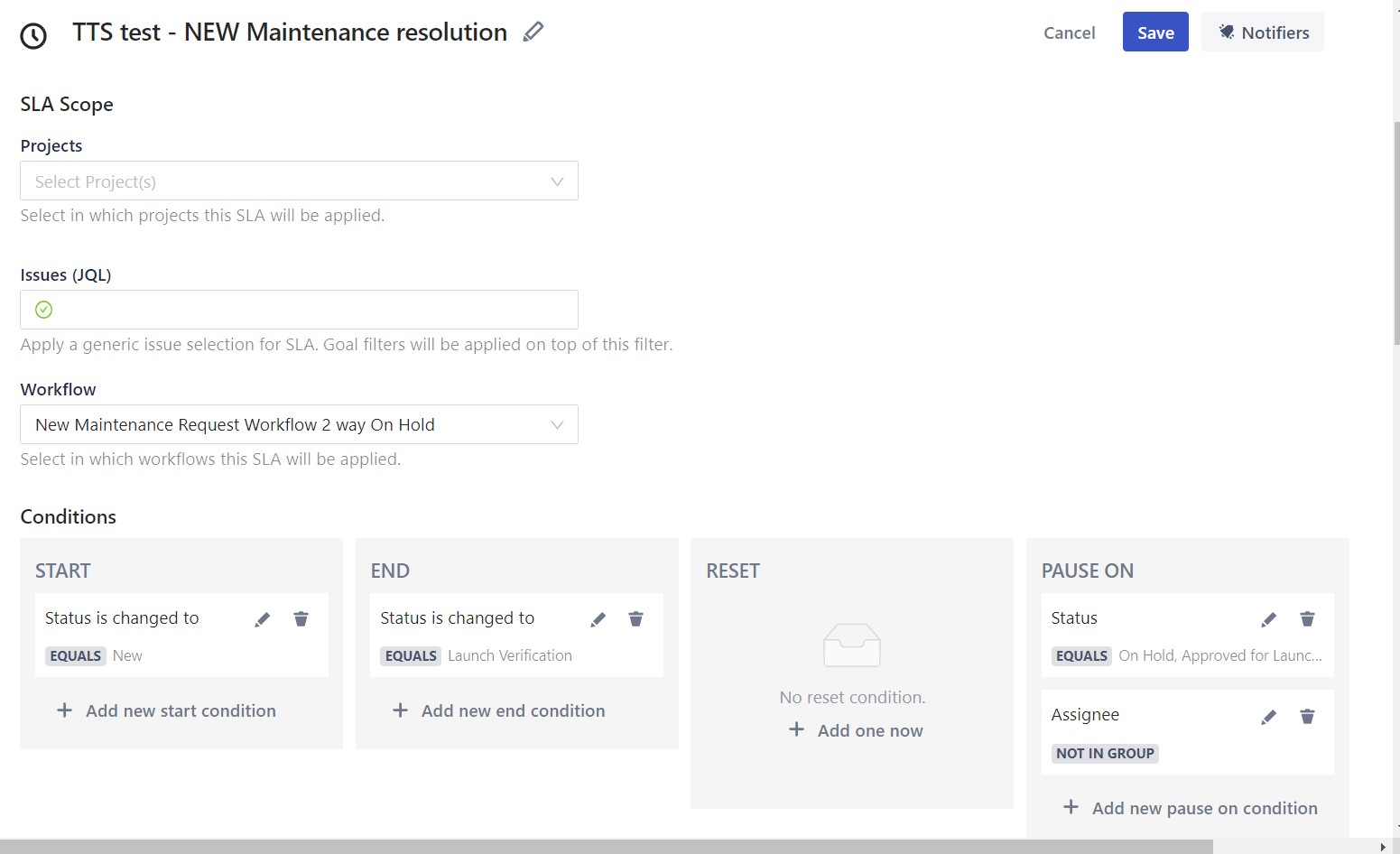This screenshot has height=854, width=1400.
Task: Click the 'TTS test - NEW Maintenance resolution' title
Action: [290, 32]
